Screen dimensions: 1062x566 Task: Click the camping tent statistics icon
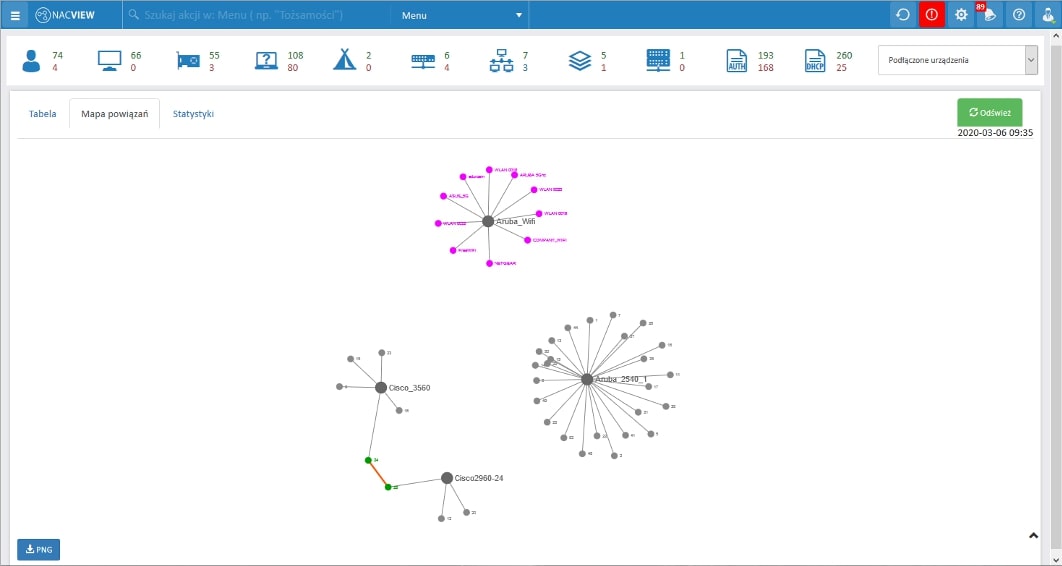[x=344, y=61]
